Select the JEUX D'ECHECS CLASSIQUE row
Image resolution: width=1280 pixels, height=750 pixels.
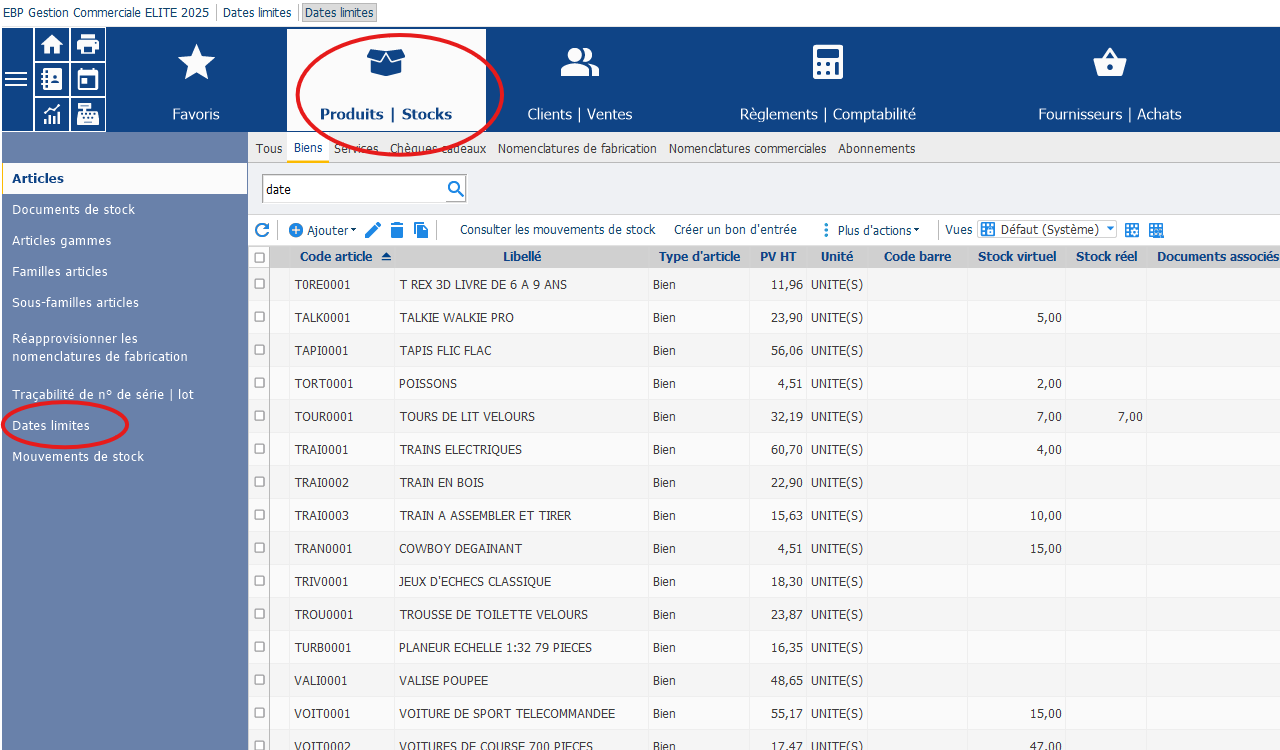(x=764, y=581)
